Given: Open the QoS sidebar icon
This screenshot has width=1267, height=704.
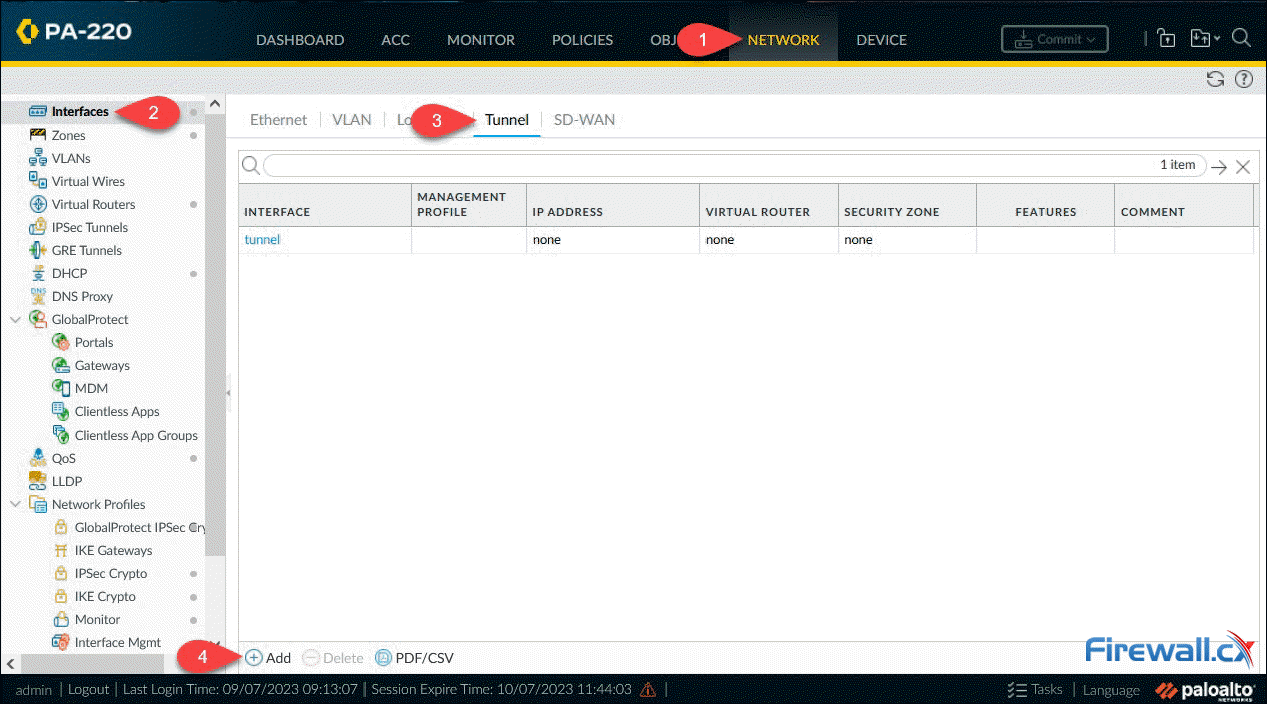Looking at the screenshot, I should pos(38,458).
